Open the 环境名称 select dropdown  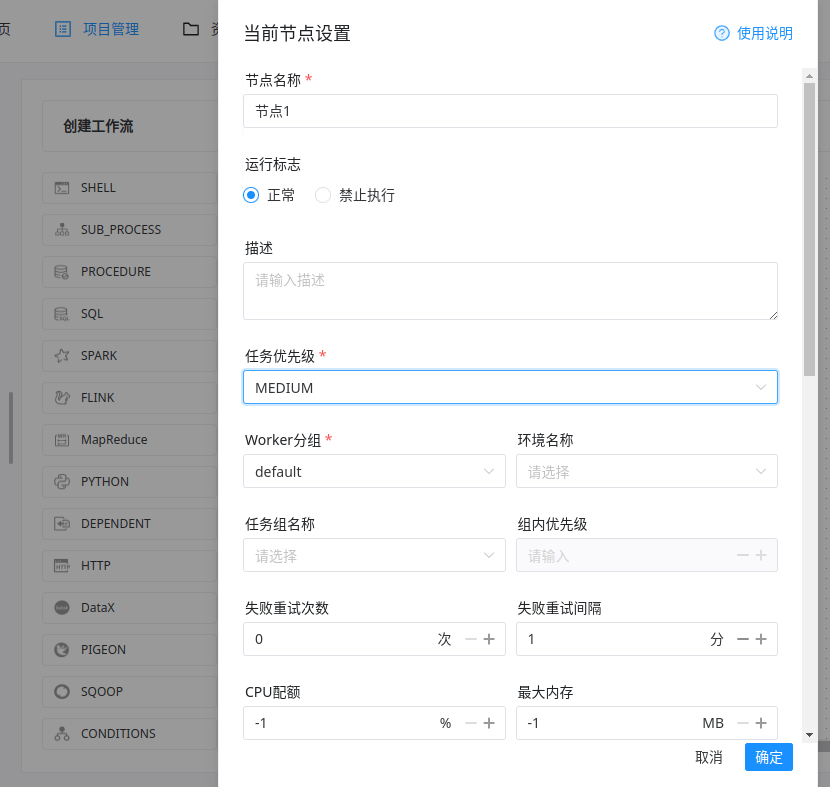tap(646, 471)
